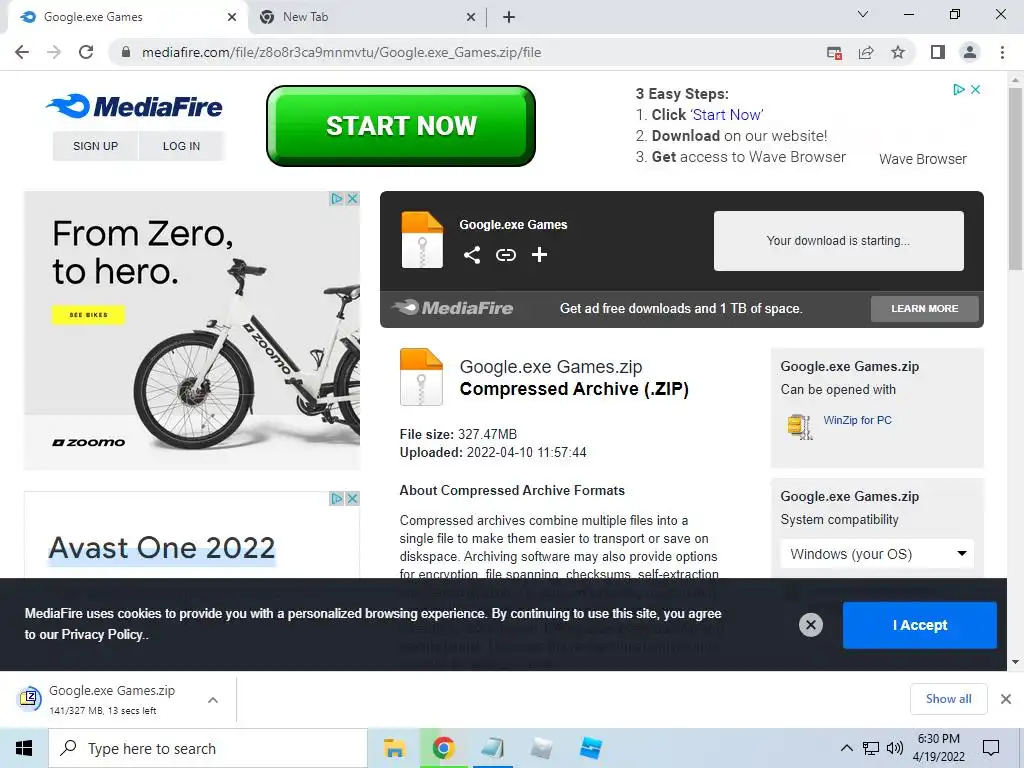The width and height of the screenshot is (1024, 768).
Task: Close the Wave Browser ad
Action: pos(976,89)
